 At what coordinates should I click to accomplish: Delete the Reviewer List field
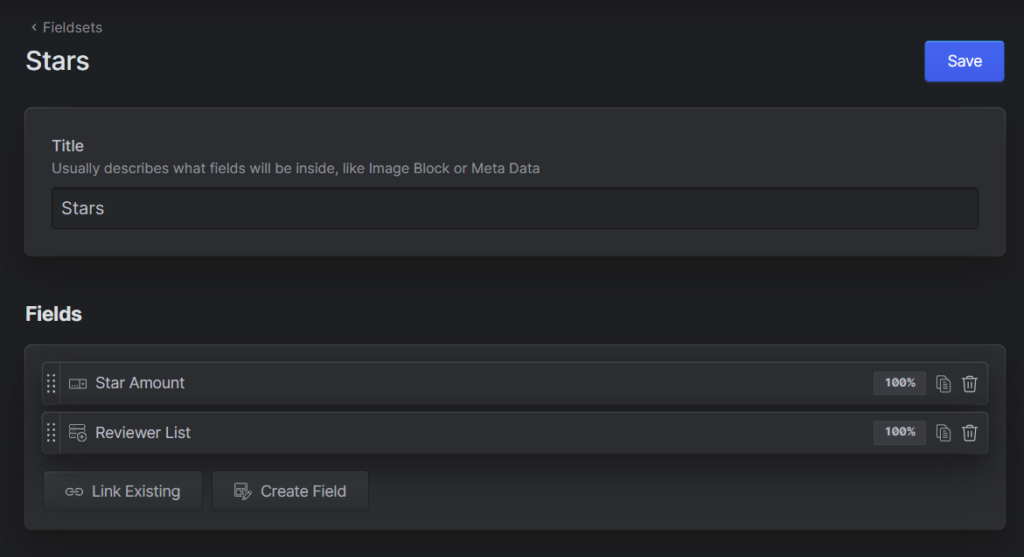969,433
